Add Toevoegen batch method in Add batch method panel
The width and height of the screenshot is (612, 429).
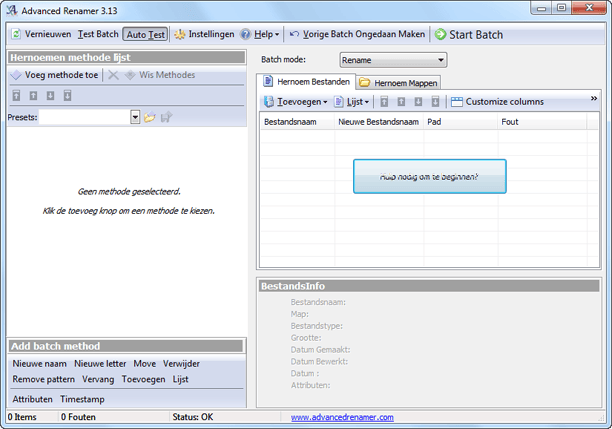(144, 379)
